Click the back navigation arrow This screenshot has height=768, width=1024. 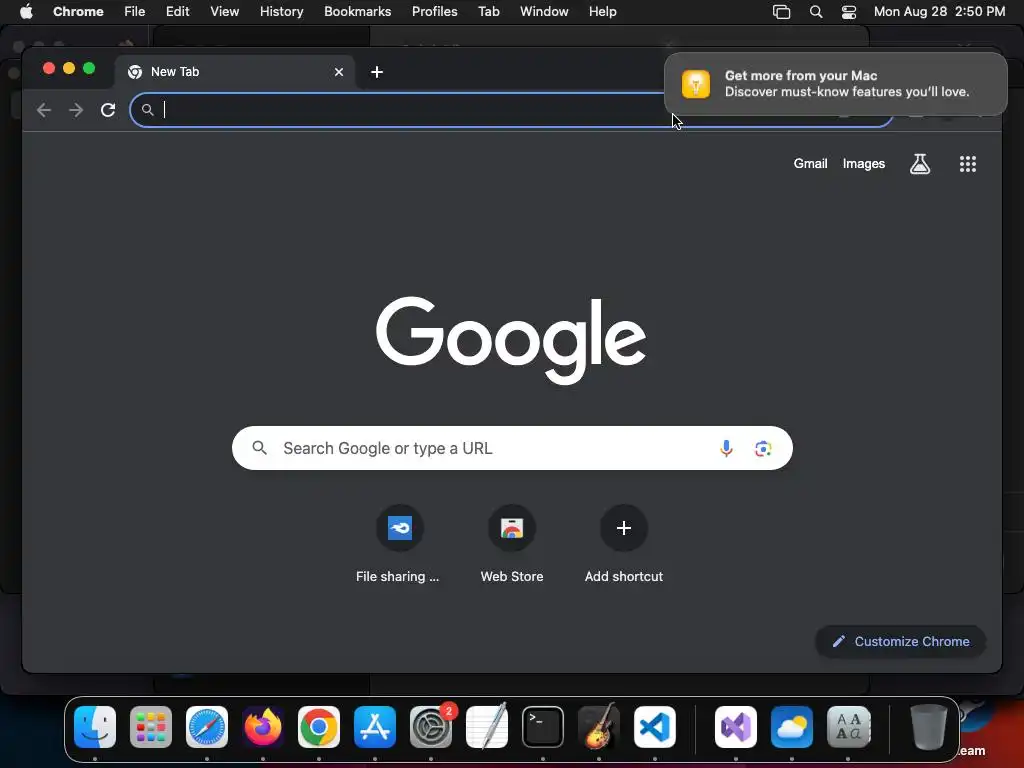point(44,110)
